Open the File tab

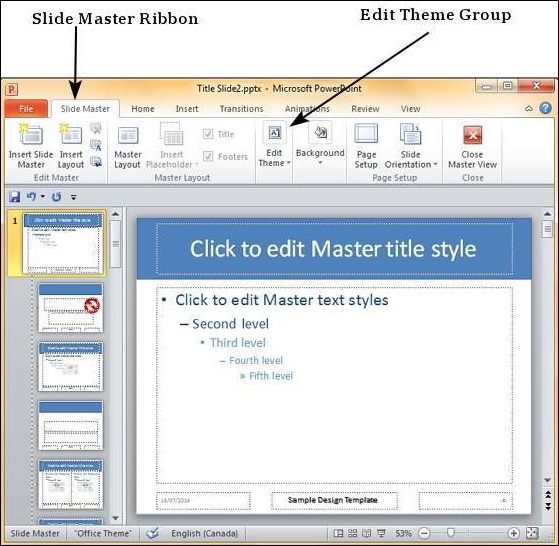click(x=26, y=109)
